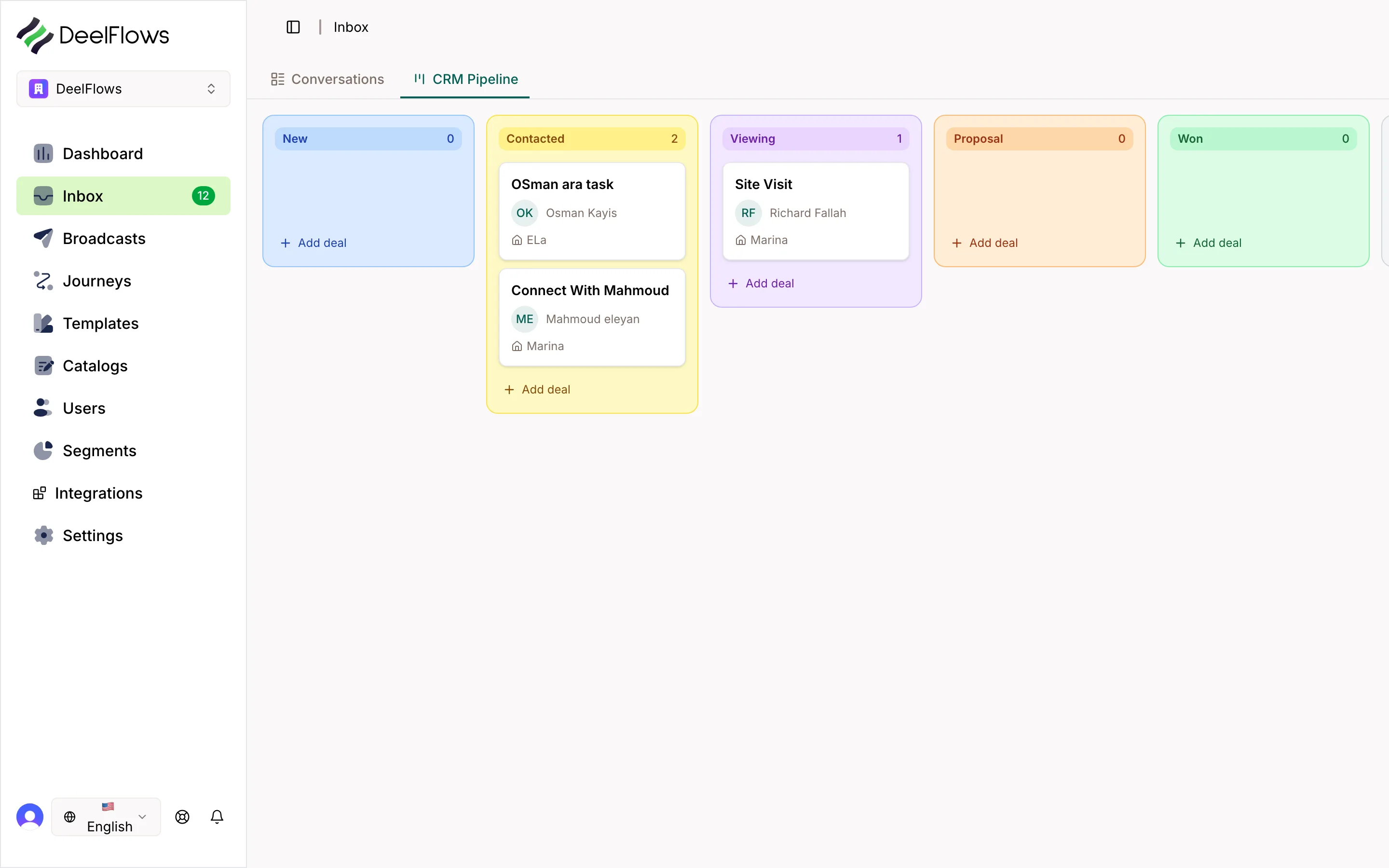
Task: Click the New column header
Action: coord(368,138)
